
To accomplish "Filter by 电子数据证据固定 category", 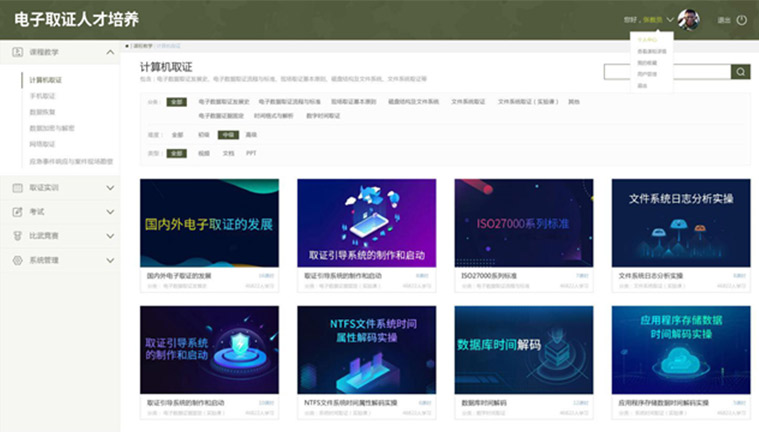I will [221, 116].
